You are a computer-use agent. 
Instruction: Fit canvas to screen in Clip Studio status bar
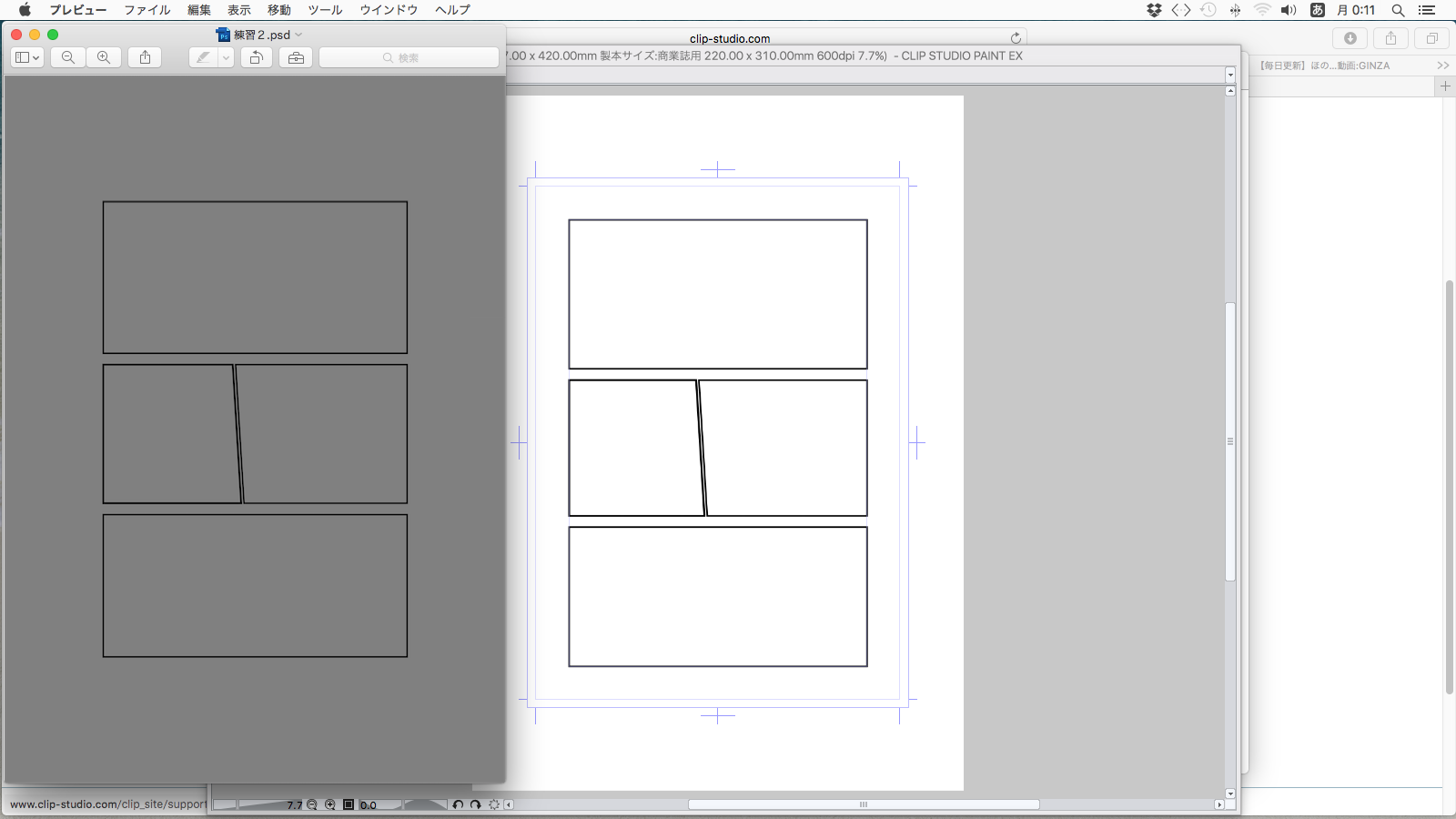click(348, 804)
